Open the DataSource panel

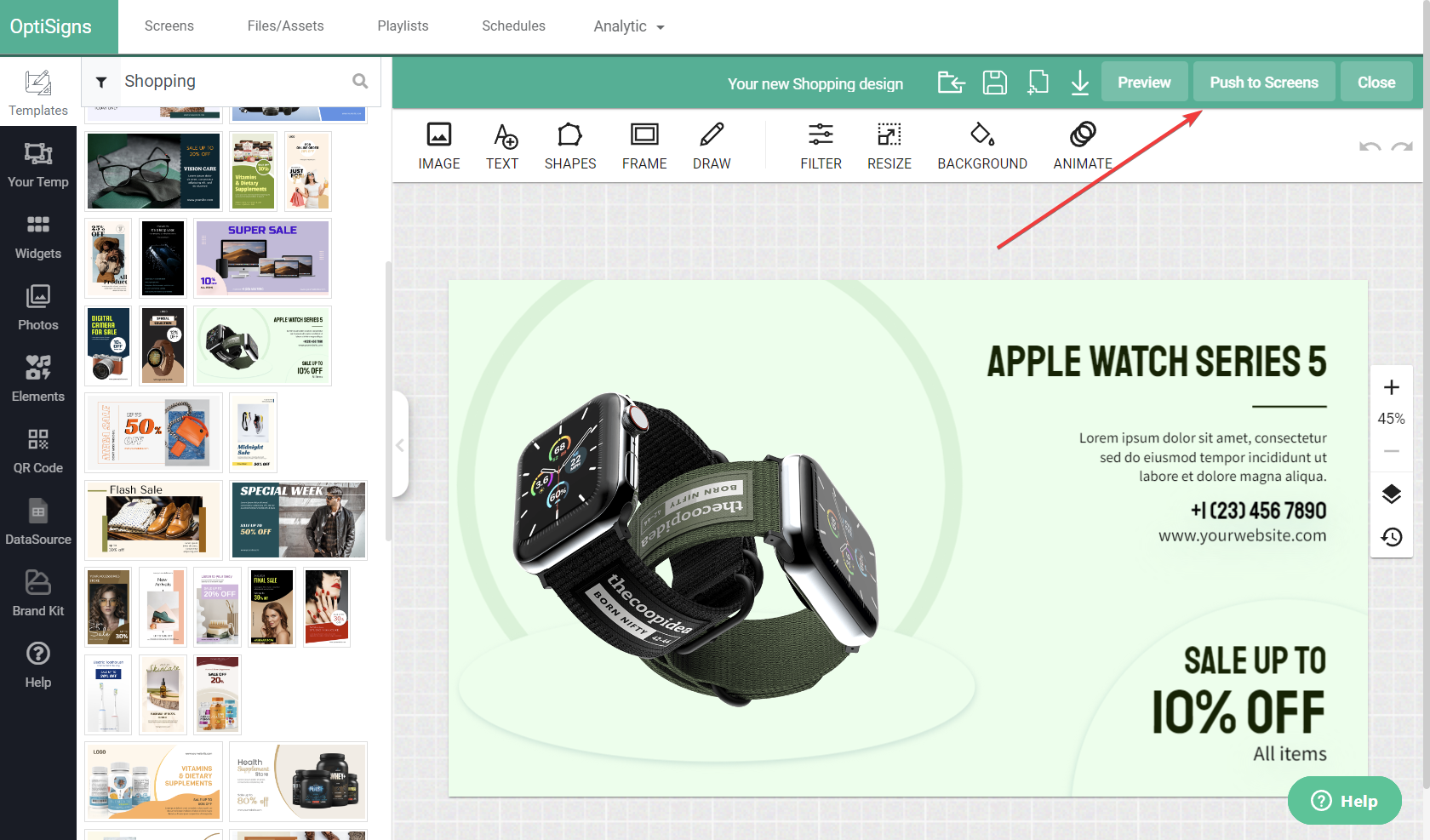(x=38, y=523)
